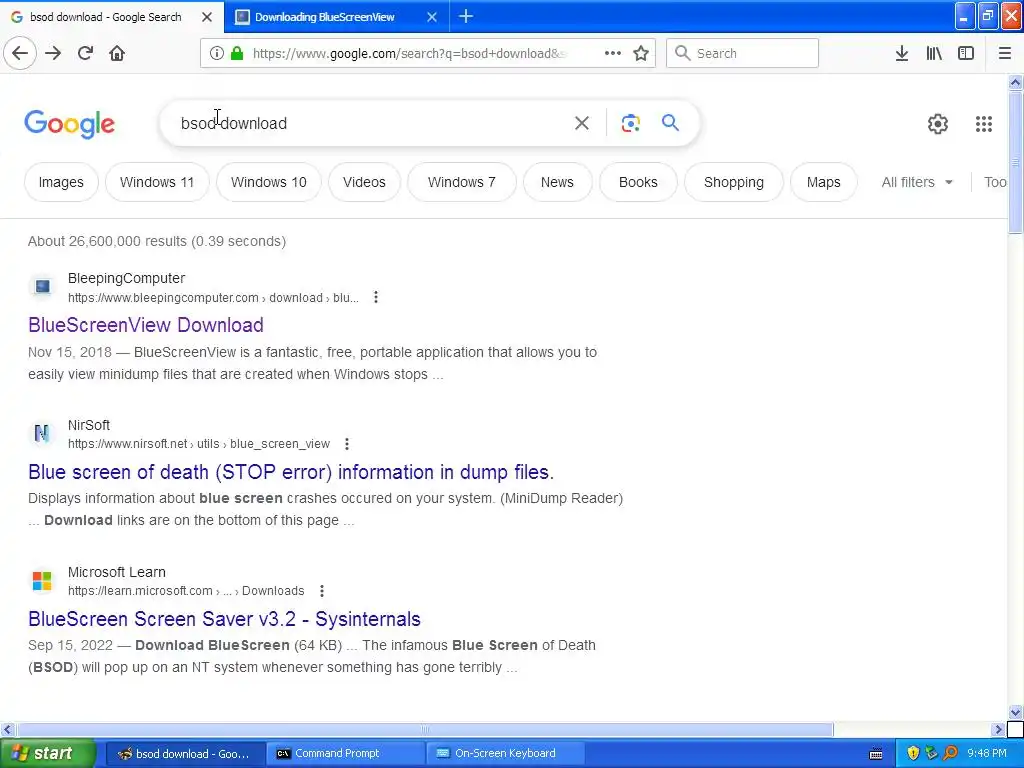Close the Downloading BlueScreenView tab
The width and height of the screenshot is (1024, 768).
[432, 17]
